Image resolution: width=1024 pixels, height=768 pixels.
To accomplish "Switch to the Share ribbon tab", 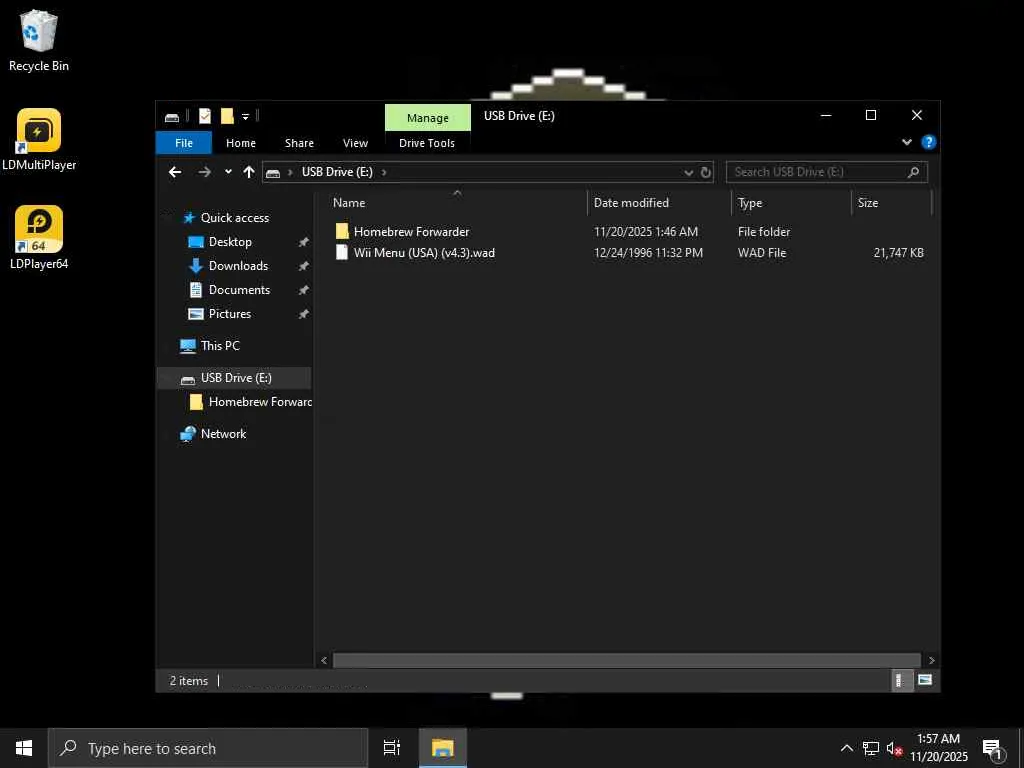I will coord(299,143).
